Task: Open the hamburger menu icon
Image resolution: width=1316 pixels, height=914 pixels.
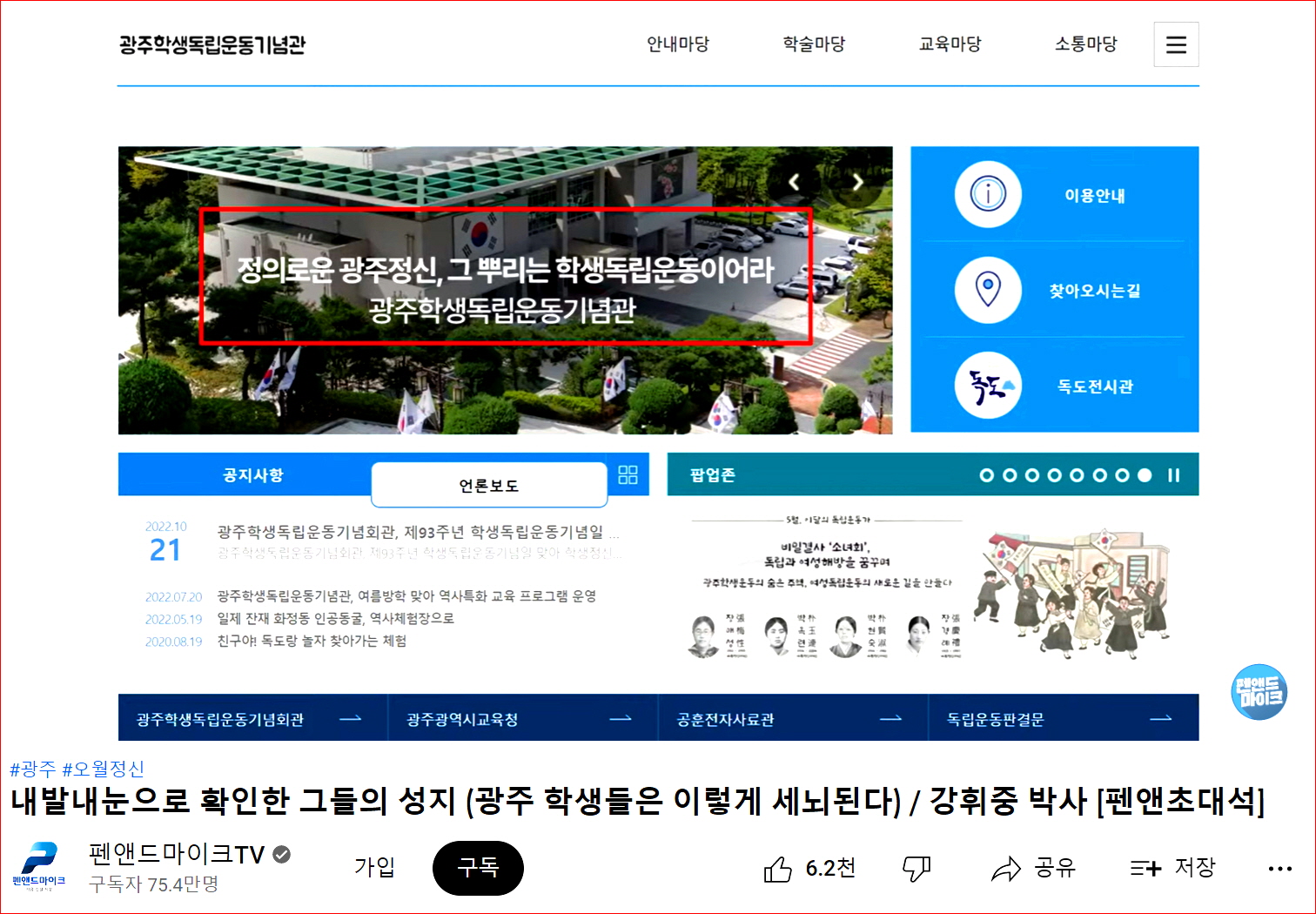Action: click(1176, 44)
